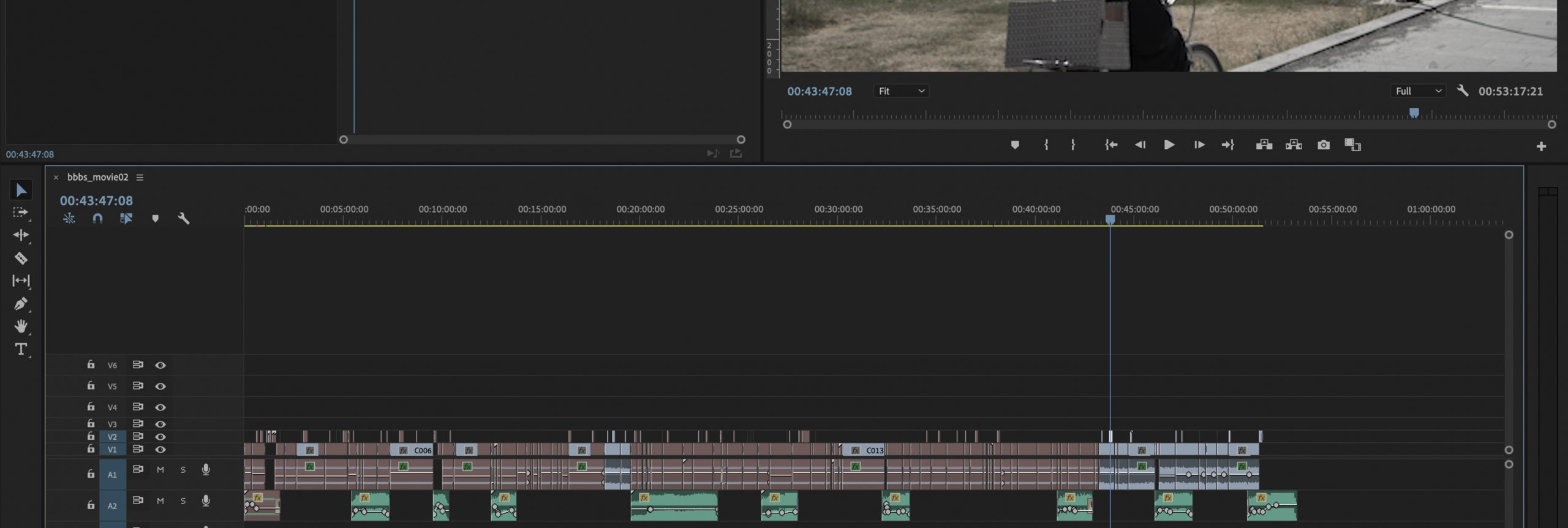Toggle Snap in timeline
The height and width of the screenshot is (528, 1568).
(x=97, y=219)
